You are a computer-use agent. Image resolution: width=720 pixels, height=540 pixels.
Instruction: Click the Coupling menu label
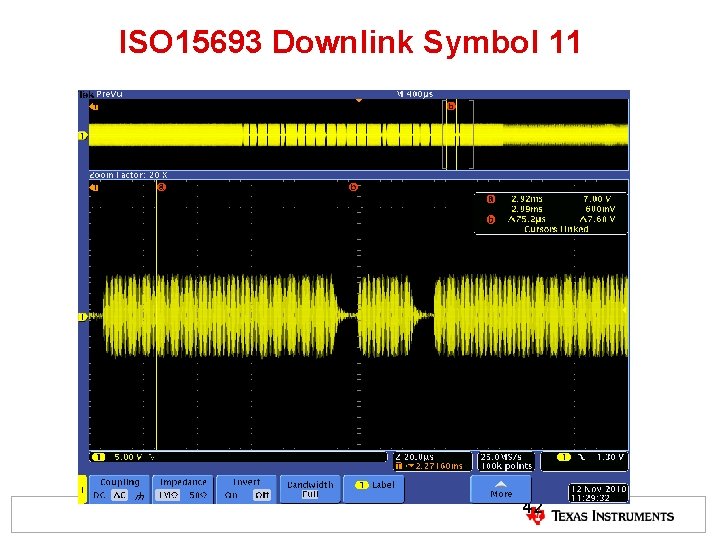tap(119, 482)
